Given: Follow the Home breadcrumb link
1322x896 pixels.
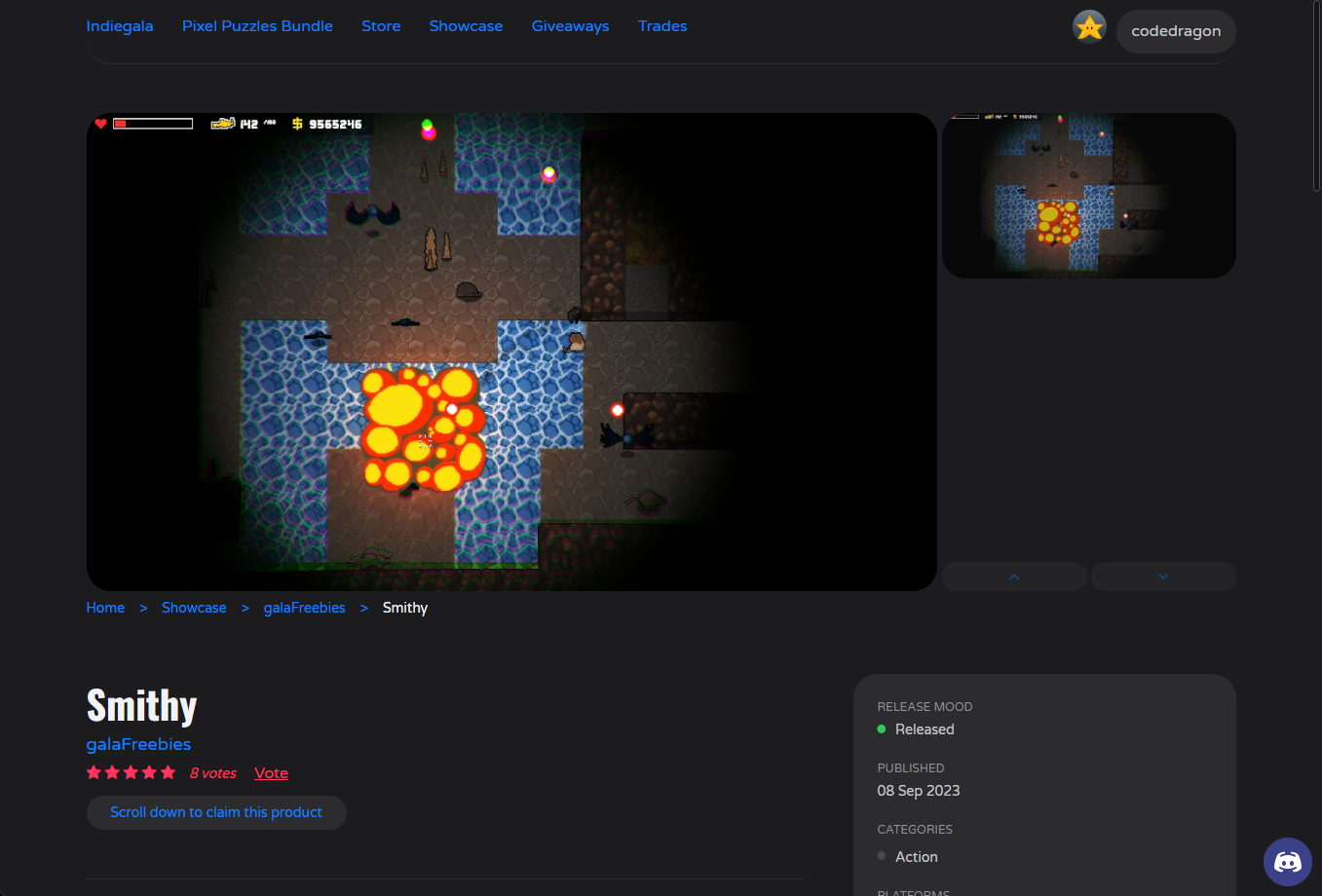Looking at the screenshot, I should [x=105, y=608].
